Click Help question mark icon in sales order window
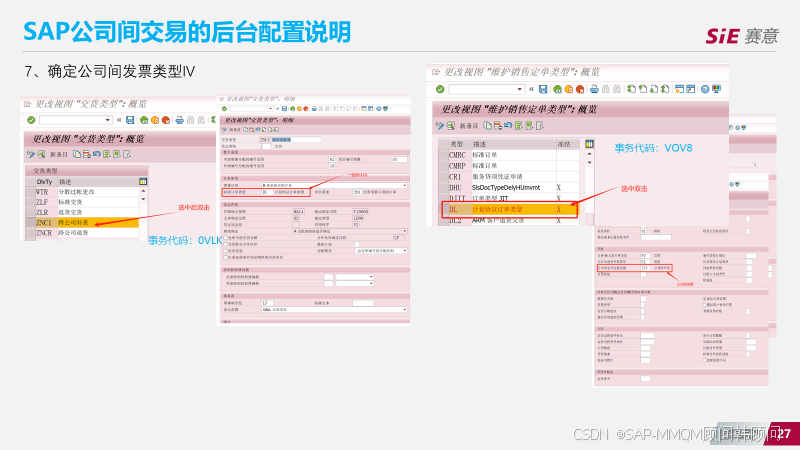The image size is (800, 450). (705, 89)
